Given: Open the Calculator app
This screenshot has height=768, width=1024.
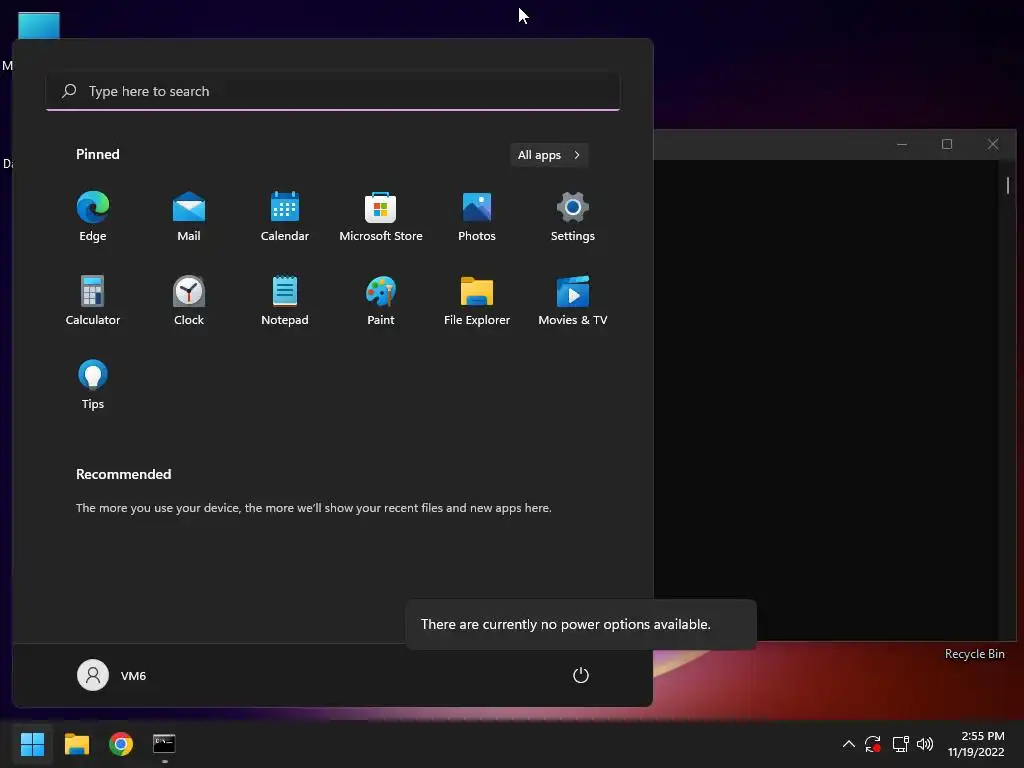Looking at the screenshot, I should pos(93,300).
